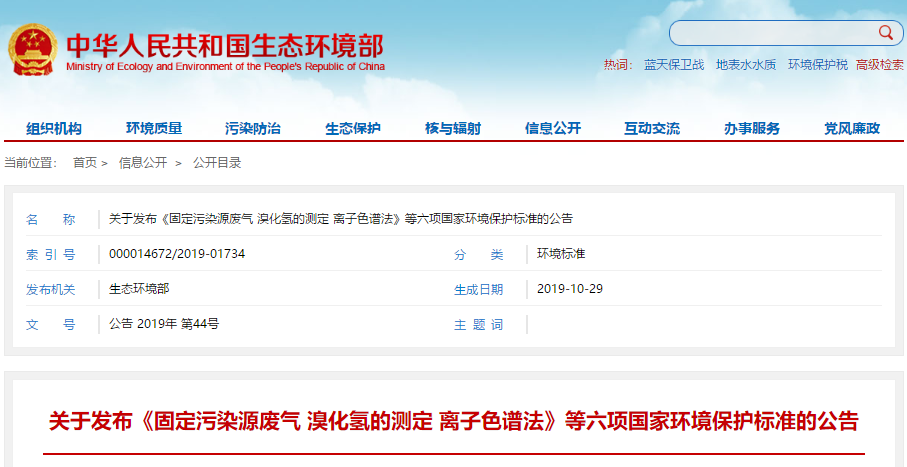The width and height of the screenshot is (907, 467).
Task: Click the English ministry name subtitle
Action: click(x=226, y=67)
